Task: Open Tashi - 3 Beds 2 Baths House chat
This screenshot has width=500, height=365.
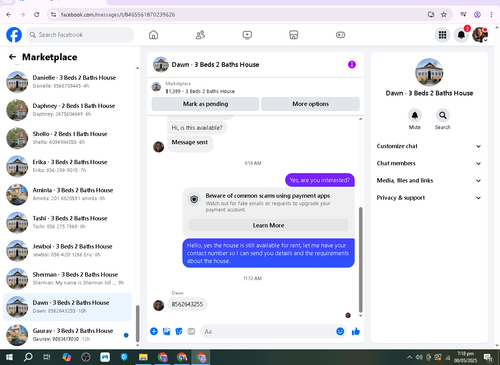Action: click(x=68, y=222)
